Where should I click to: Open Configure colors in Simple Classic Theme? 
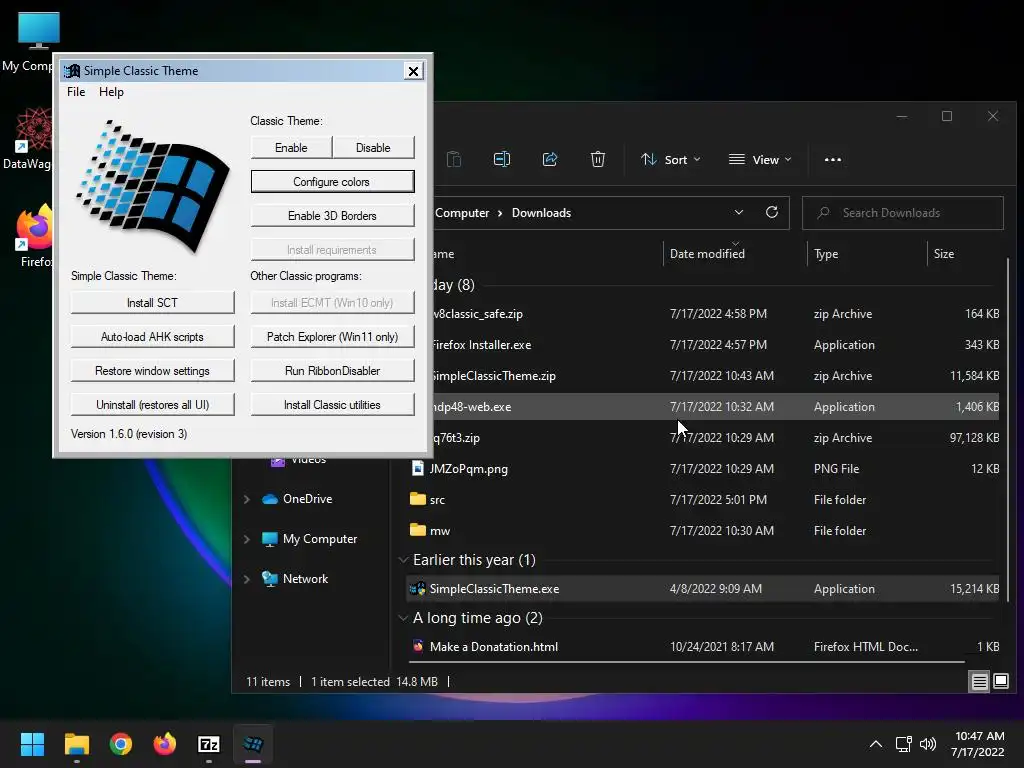coord(332,182)
